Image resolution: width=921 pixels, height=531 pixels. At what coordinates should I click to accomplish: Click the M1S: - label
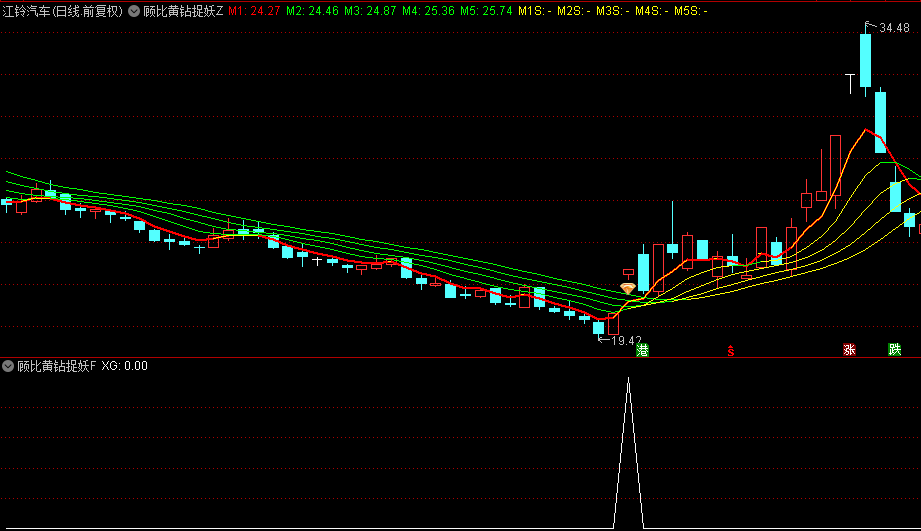tap(535, 11)
